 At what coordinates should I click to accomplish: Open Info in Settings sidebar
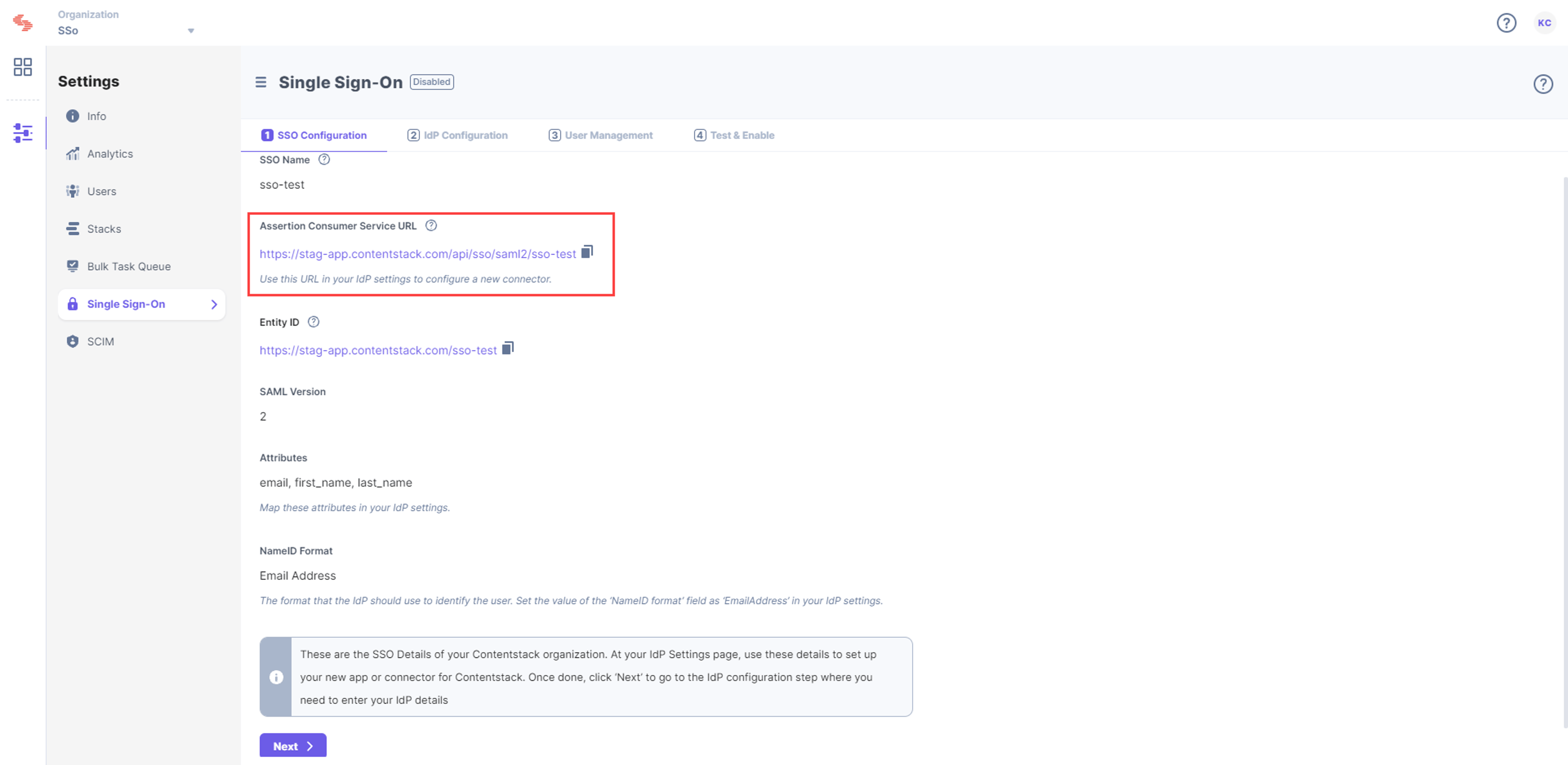141,116
